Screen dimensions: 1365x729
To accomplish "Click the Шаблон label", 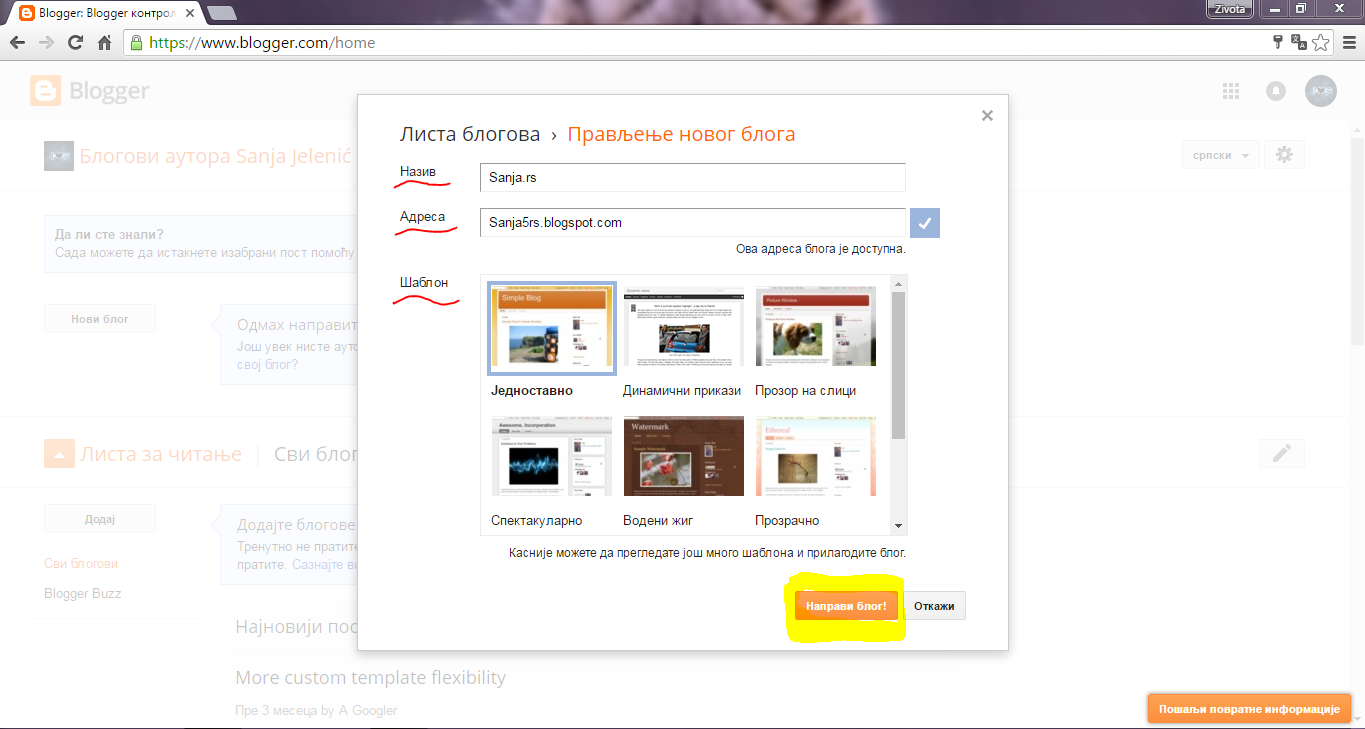I will click(x=424, y=283).
